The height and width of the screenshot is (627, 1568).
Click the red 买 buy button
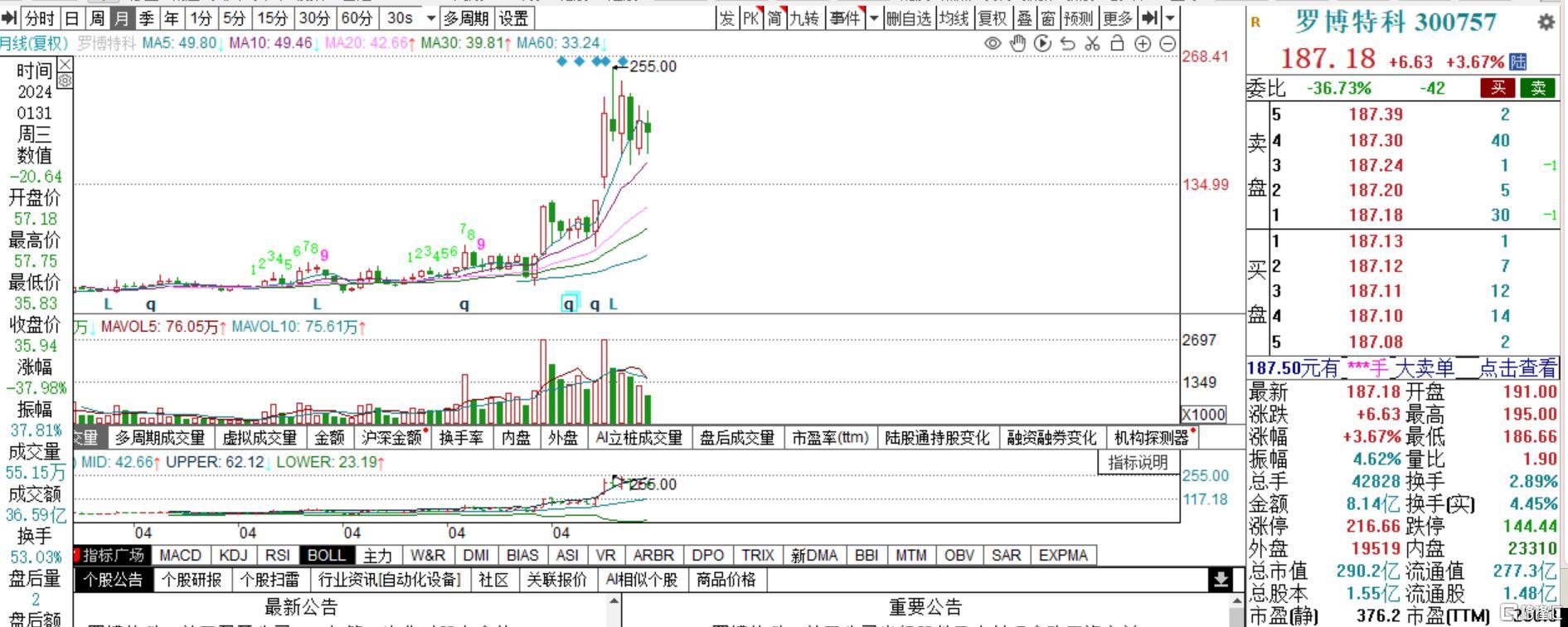(x=1498, y=88)
